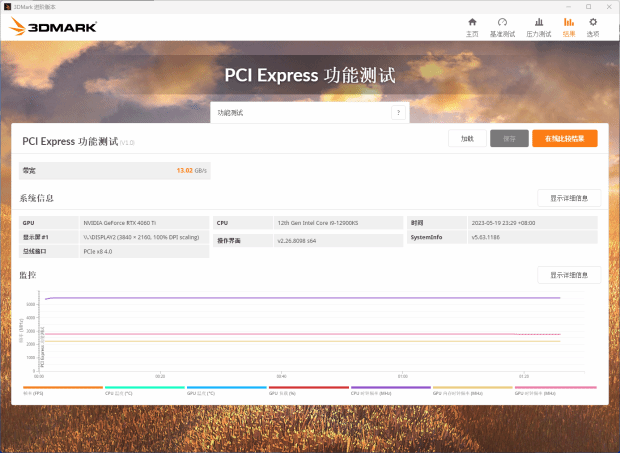Click the 3DMark title bar app icon

click(7, 7)
